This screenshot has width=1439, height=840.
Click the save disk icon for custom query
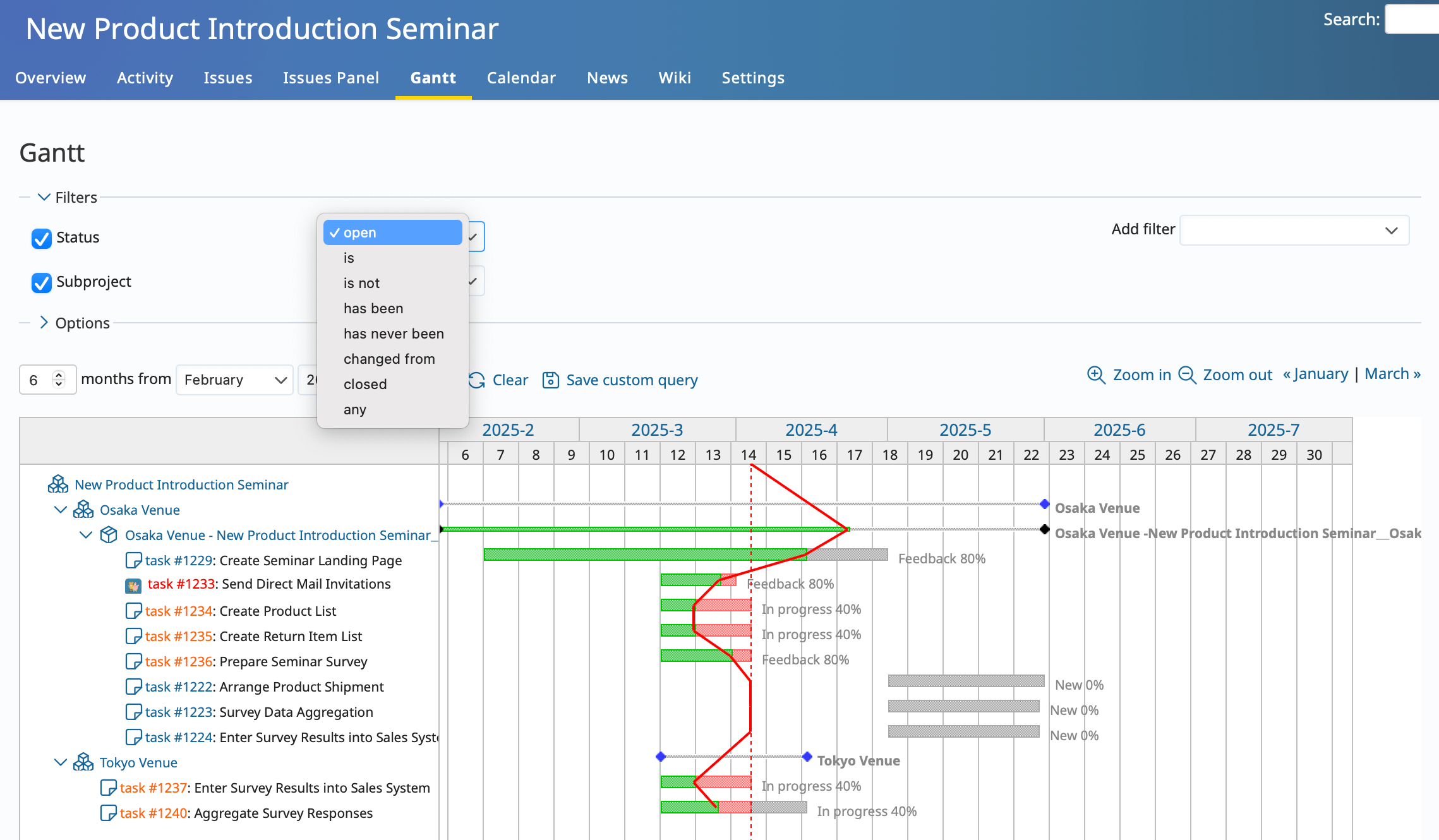[x=550, y=380]
